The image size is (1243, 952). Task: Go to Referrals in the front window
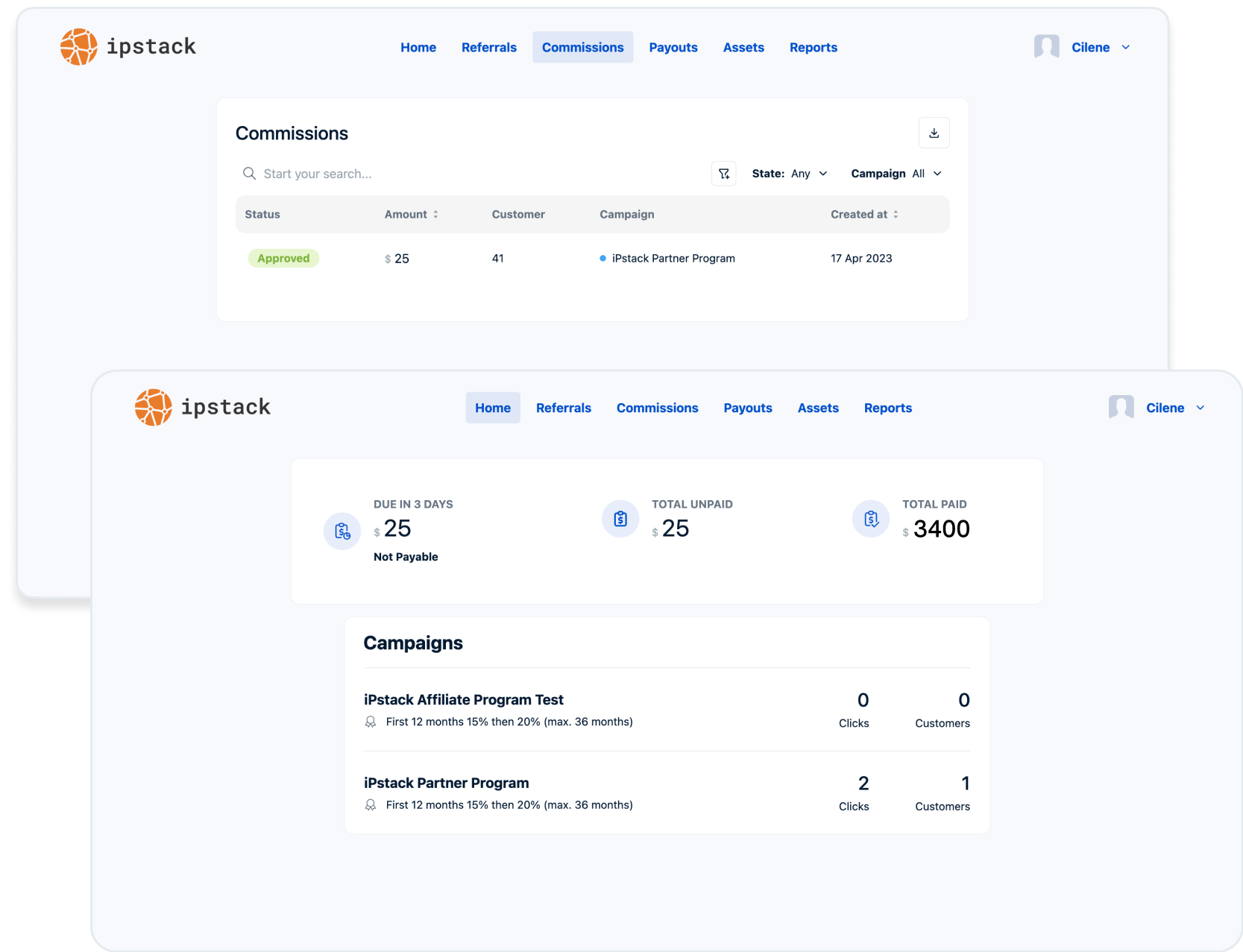[x=564, y=408]
